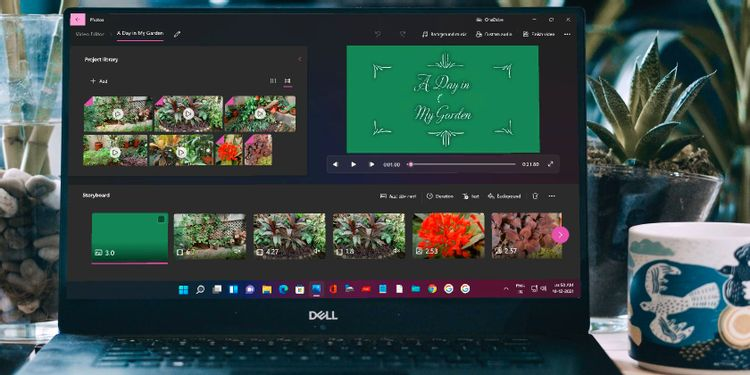Toggle audio icon on 1.8 clip
This screenshot has width=750, height=375.
click(x=396, y=251)
